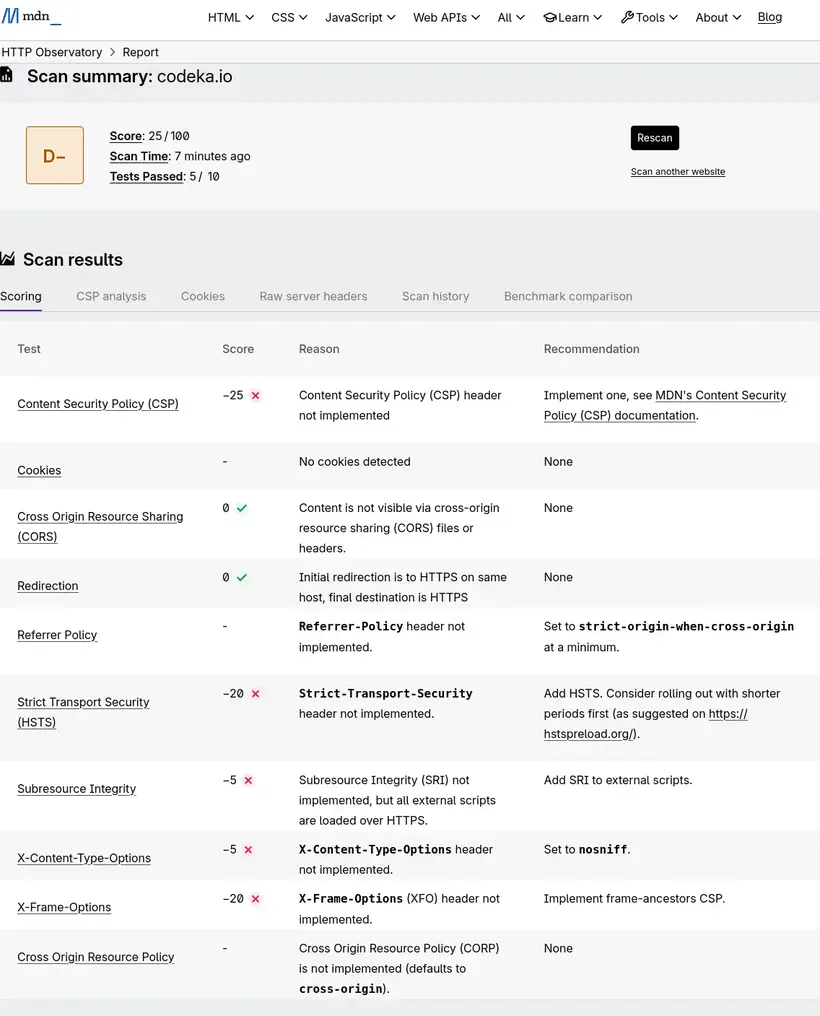Click red X beside Subresource Integrity score
The width and height of the screenshot is (820, 1016).
[248, 781]
